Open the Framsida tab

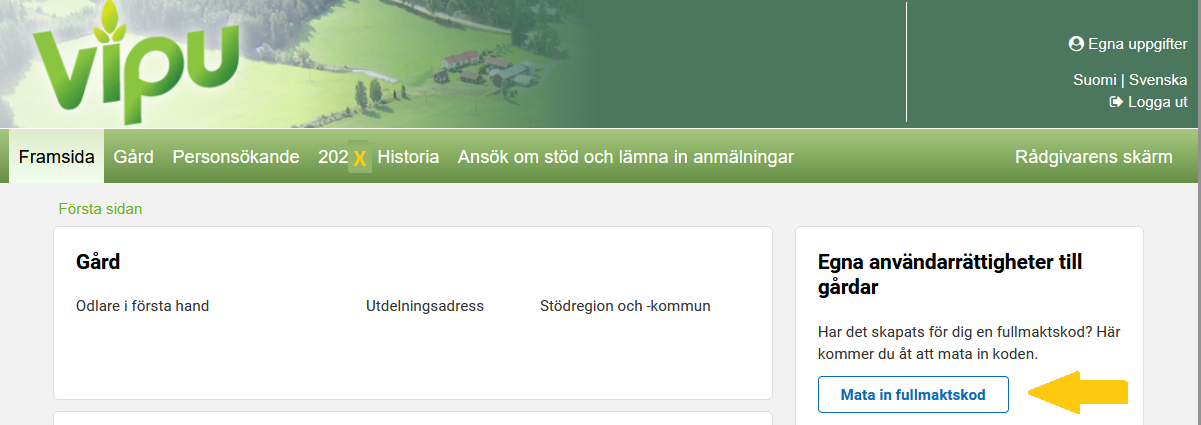57,157
